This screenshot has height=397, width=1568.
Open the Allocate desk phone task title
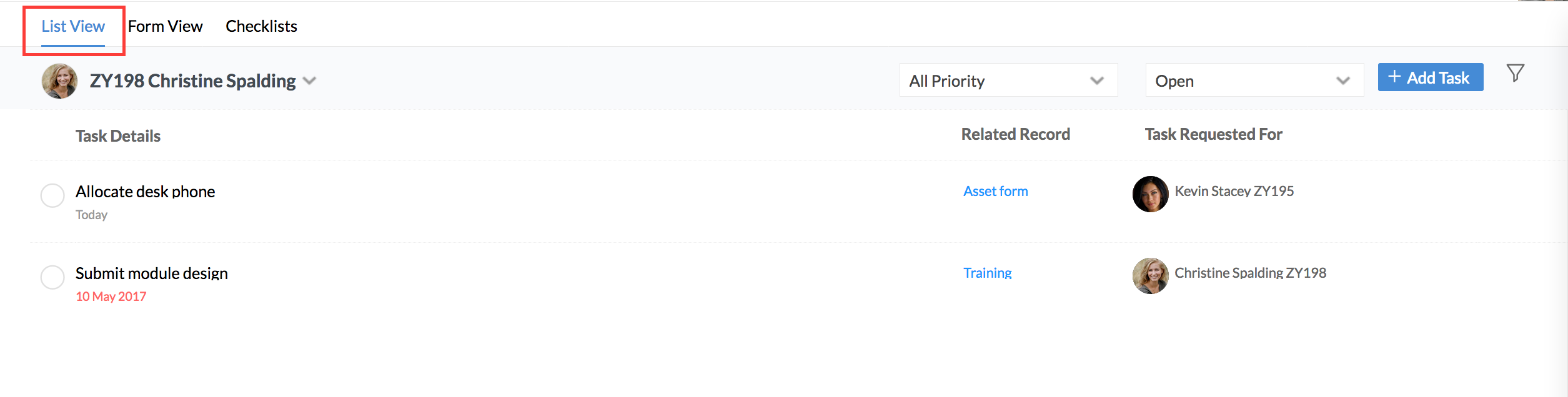point(145,192)
